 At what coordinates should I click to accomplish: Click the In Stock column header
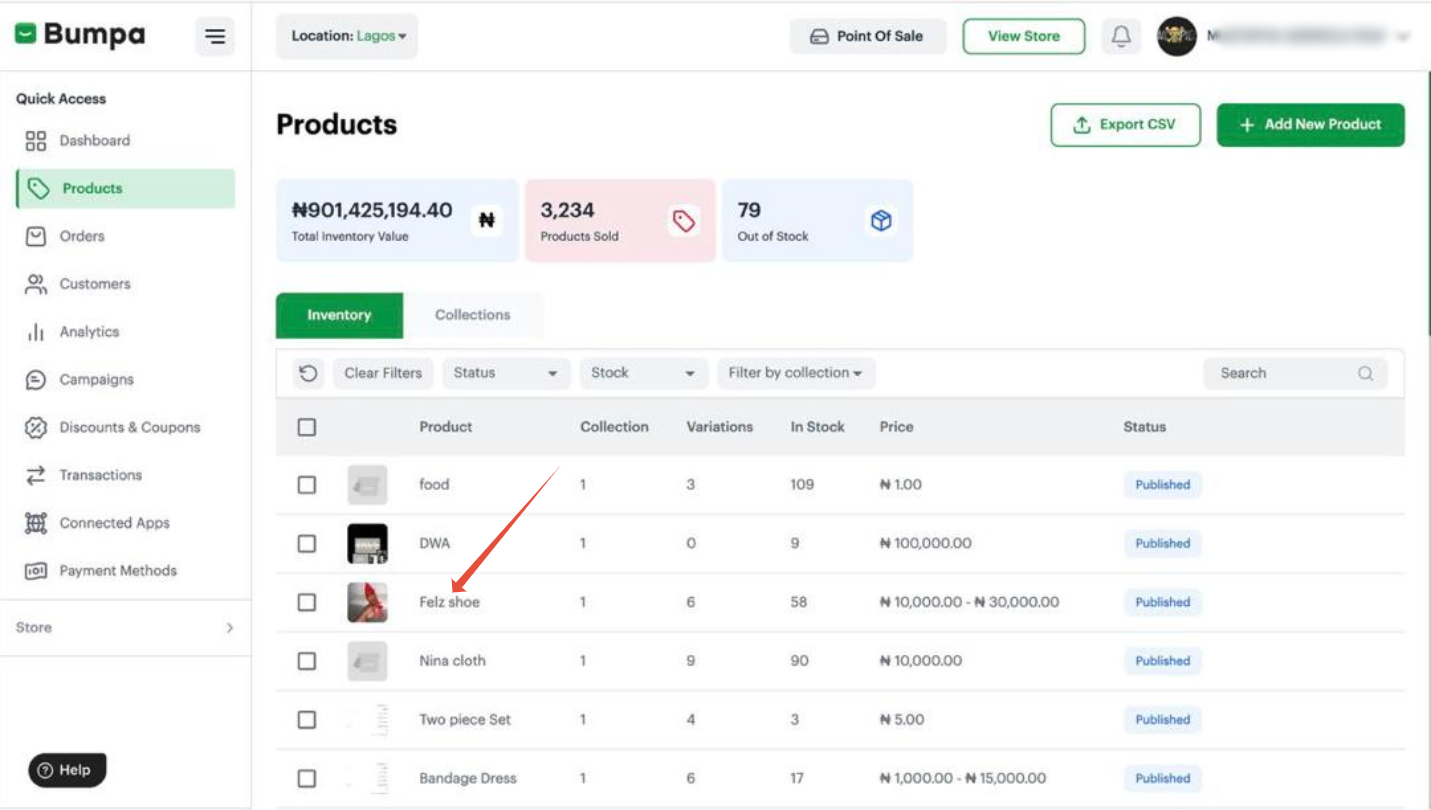point(817,427)
